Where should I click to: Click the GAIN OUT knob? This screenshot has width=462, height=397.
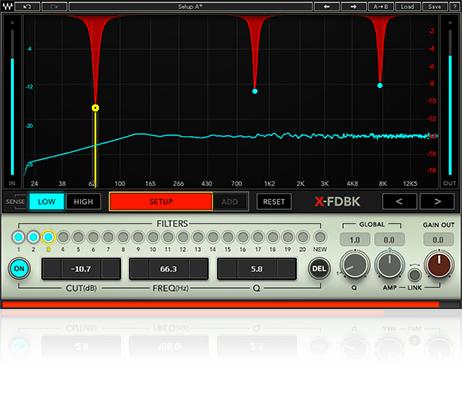coord(439,264)
